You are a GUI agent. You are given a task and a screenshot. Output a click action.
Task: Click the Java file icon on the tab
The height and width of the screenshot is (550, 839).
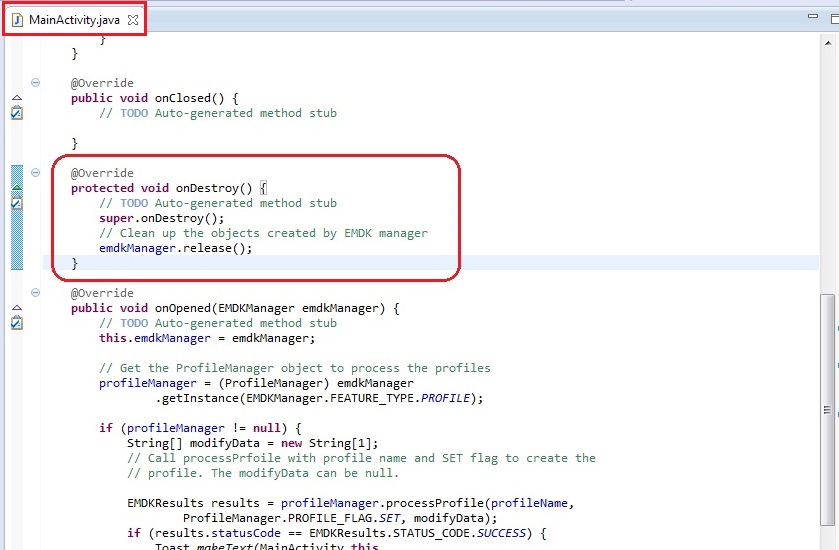click(x=17, y=20)
